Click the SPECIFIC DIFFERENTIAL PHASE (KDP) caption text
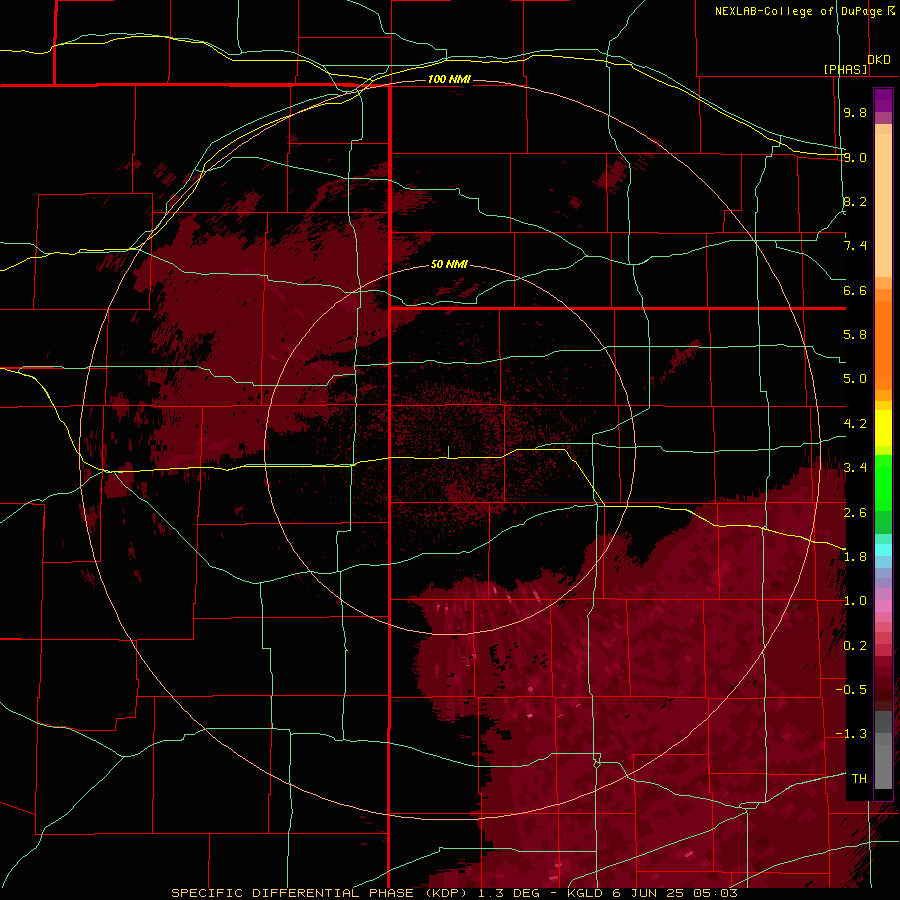 pyautogui.click(x=319, y=893)
